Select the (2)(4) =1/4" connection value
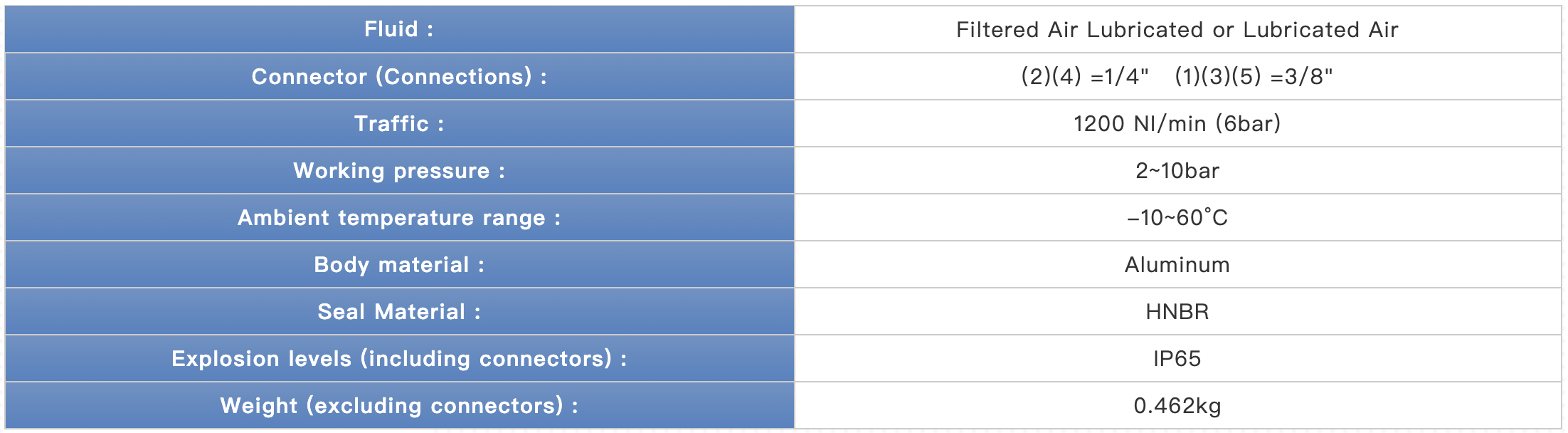This screenshot has width=1568, height=433. tap(1085, 76)
